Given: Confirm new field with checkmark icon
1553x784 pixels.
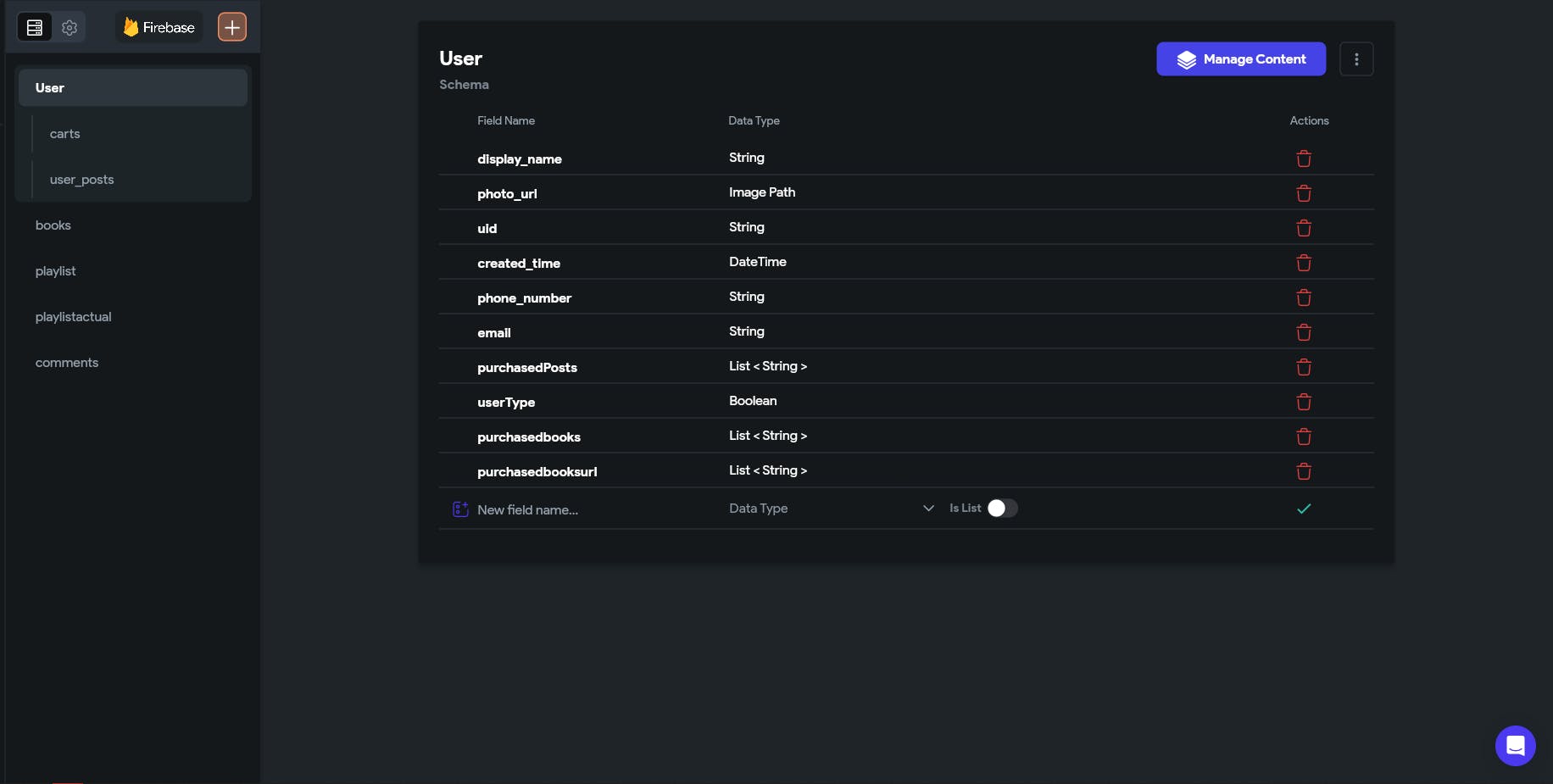Looking at the screenshot, I should pos(1304,509).
